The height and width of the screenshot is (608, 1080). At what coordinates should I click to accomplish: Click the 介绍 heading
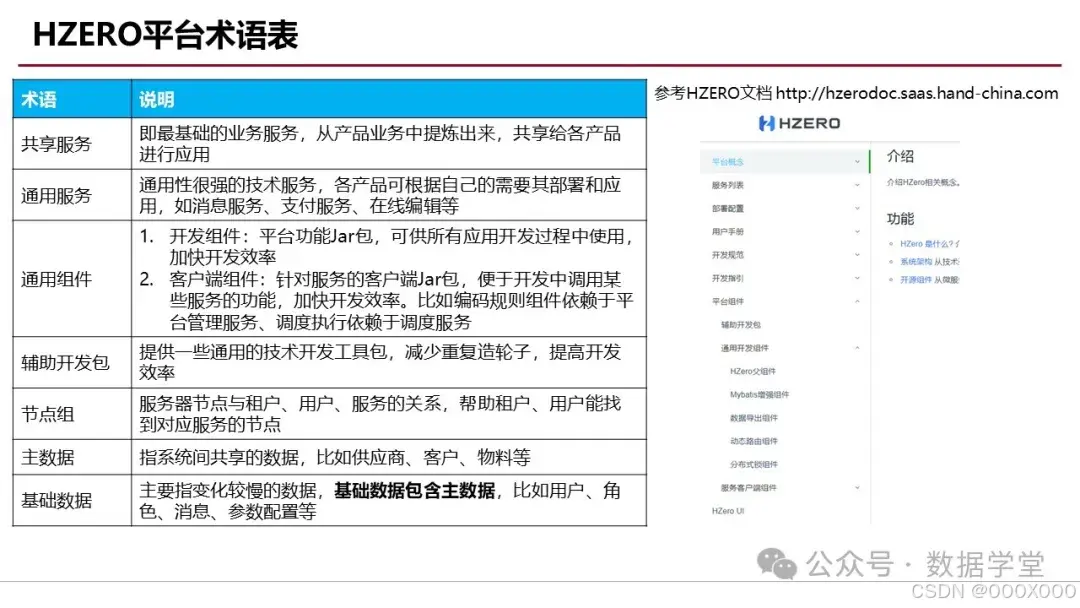[900, 156]
